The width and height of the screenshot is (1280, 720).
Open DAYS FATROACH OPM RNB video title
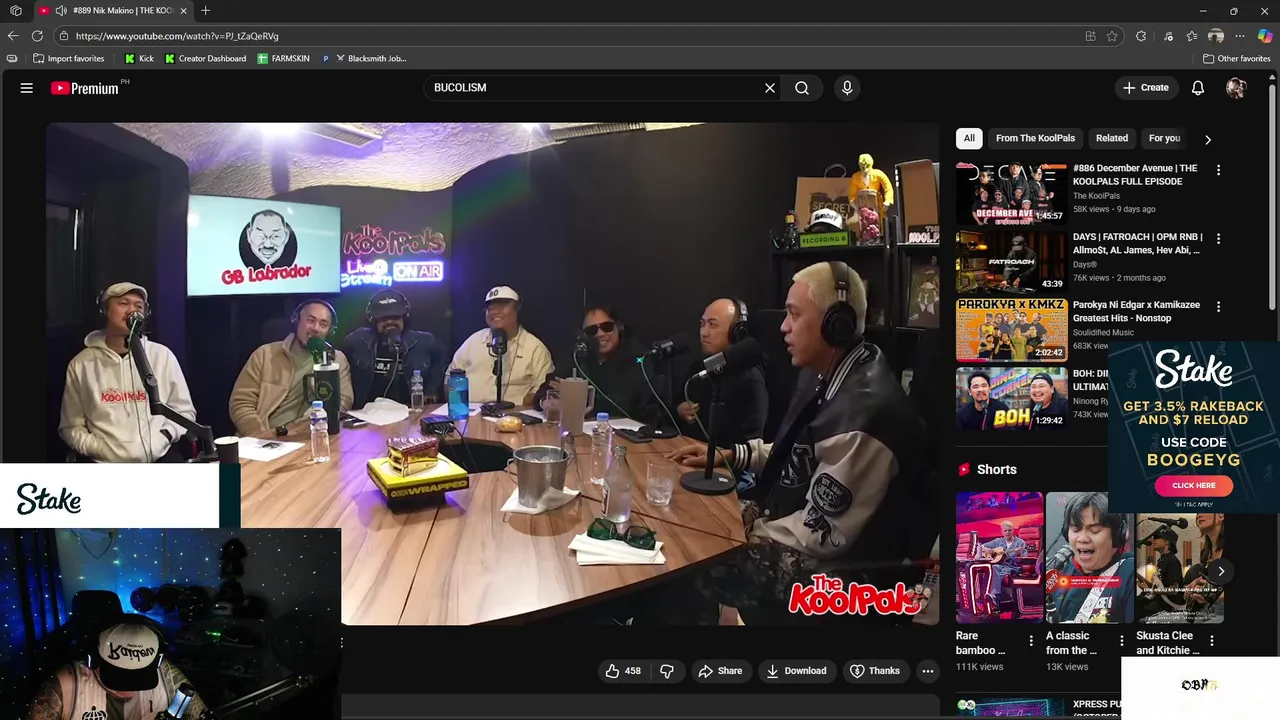1137,243
